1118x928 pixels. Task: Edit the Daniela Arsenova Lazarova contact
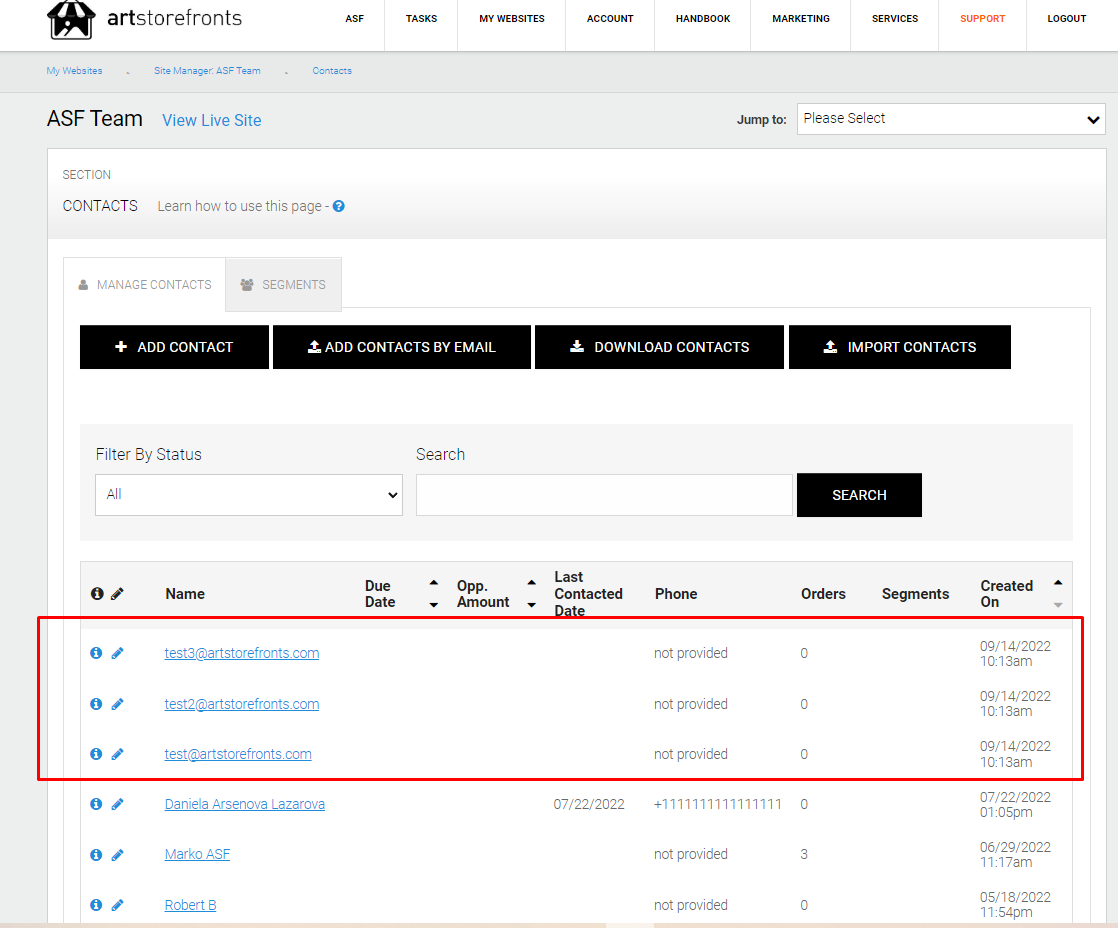pyautogui.click(x=118, y=804)
